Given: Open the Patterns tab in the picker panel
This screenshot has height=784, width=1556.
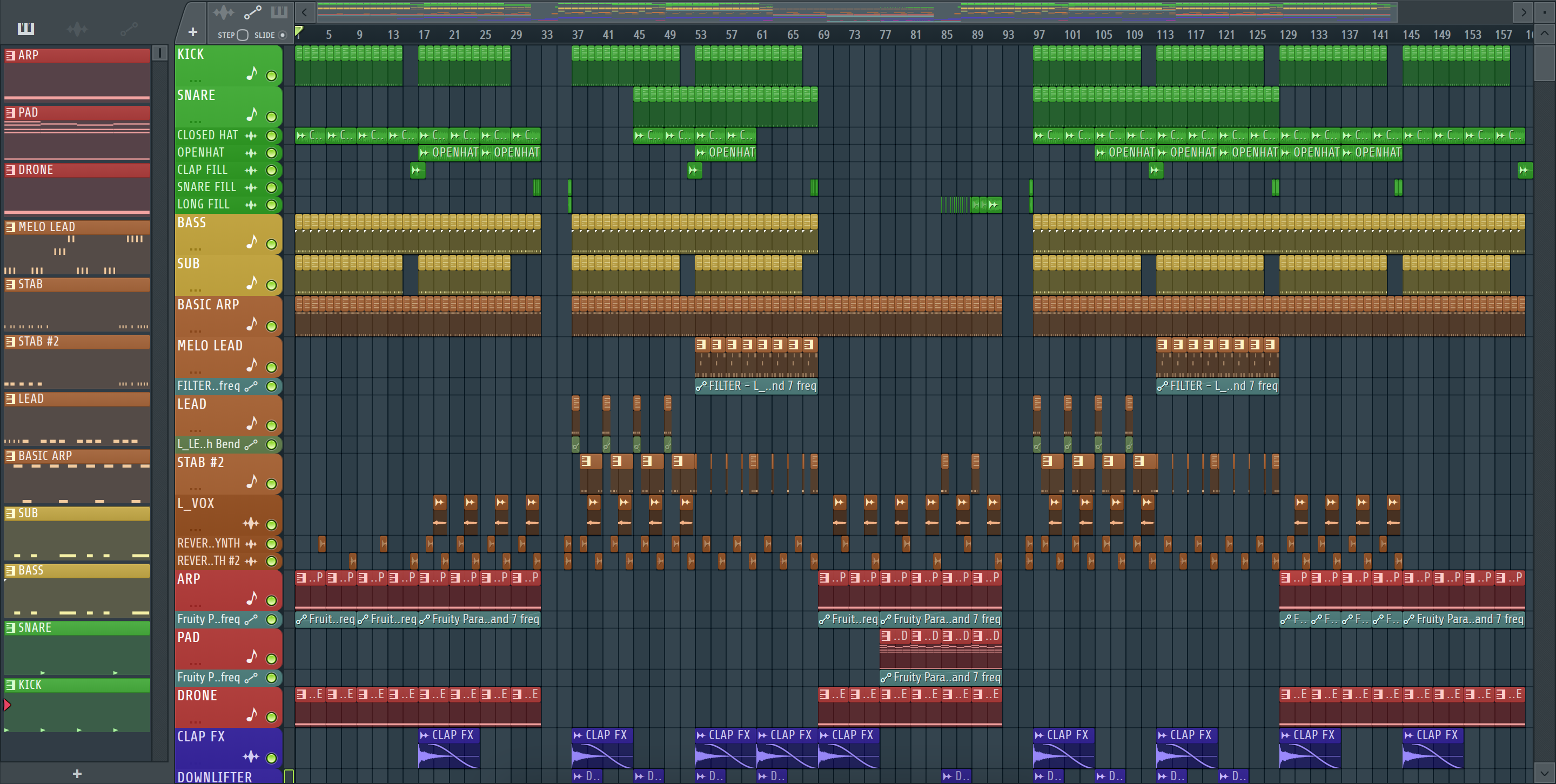Looking at the screenshot, I should tap(26, 29).
